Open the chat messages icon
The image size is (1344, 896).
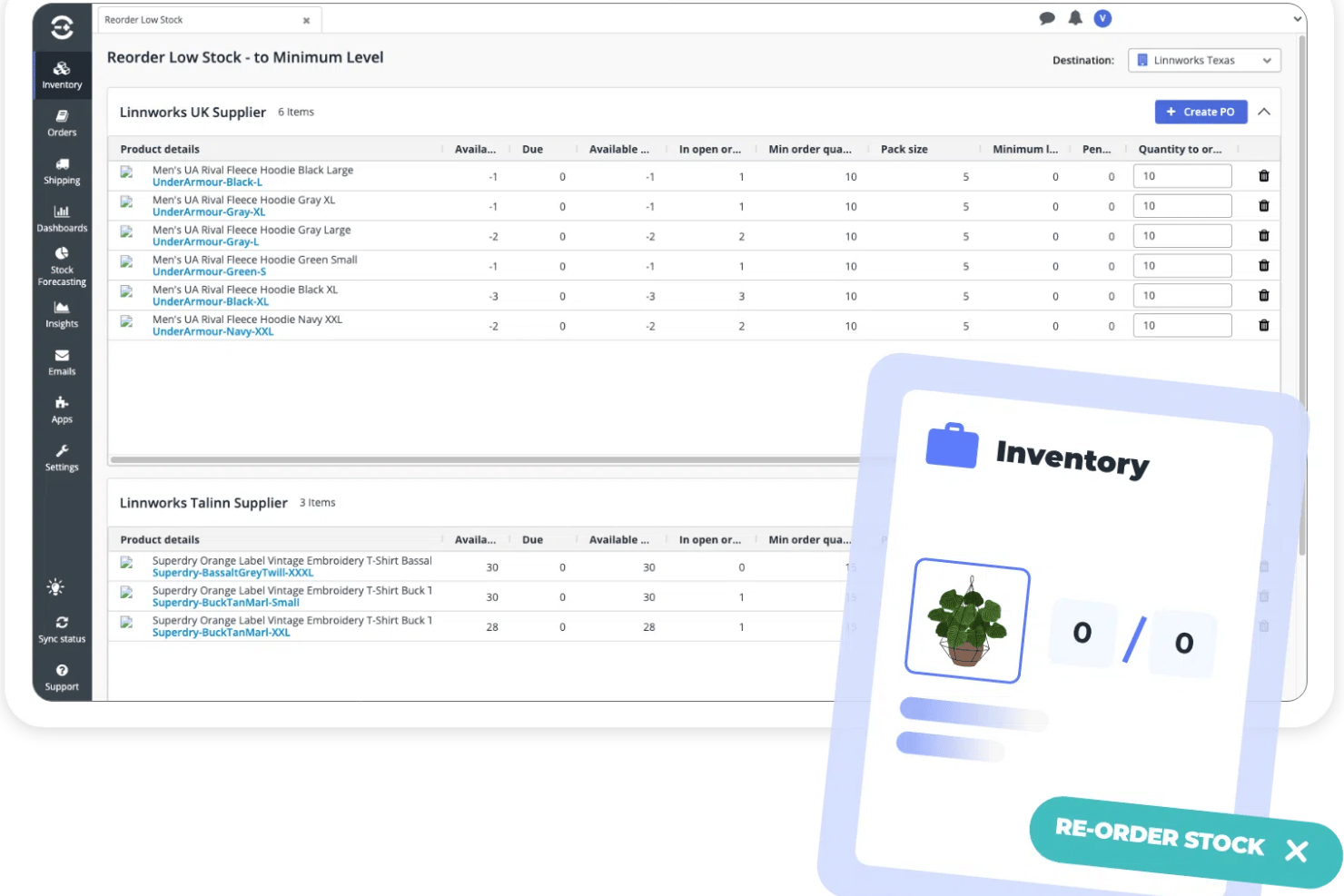click(1047, 18)
